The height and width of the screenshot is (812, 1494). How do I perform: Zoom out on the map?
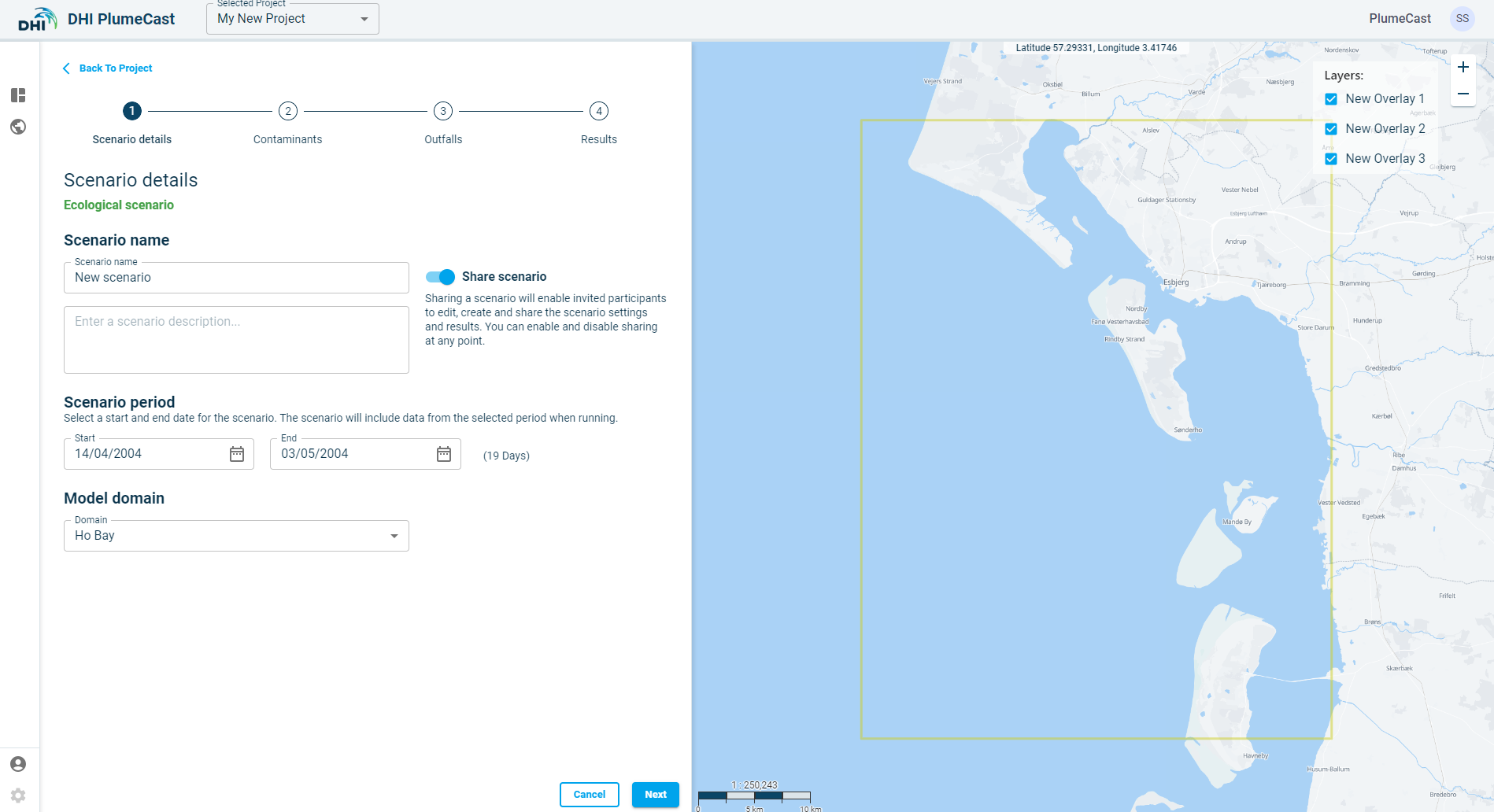click(x=1463, y=94)
